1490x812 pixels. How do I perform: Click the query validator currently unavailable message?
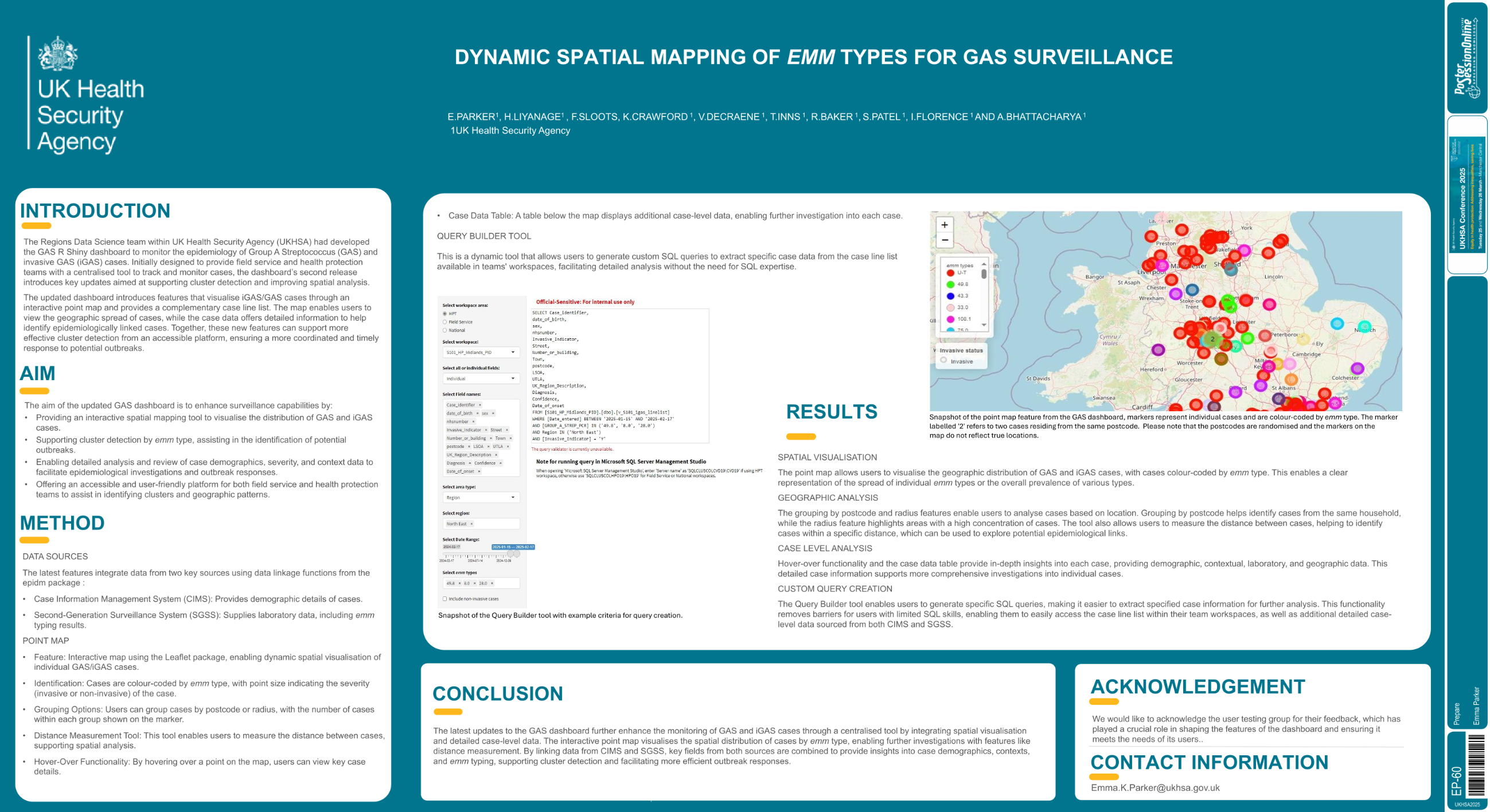pos(572,449)
